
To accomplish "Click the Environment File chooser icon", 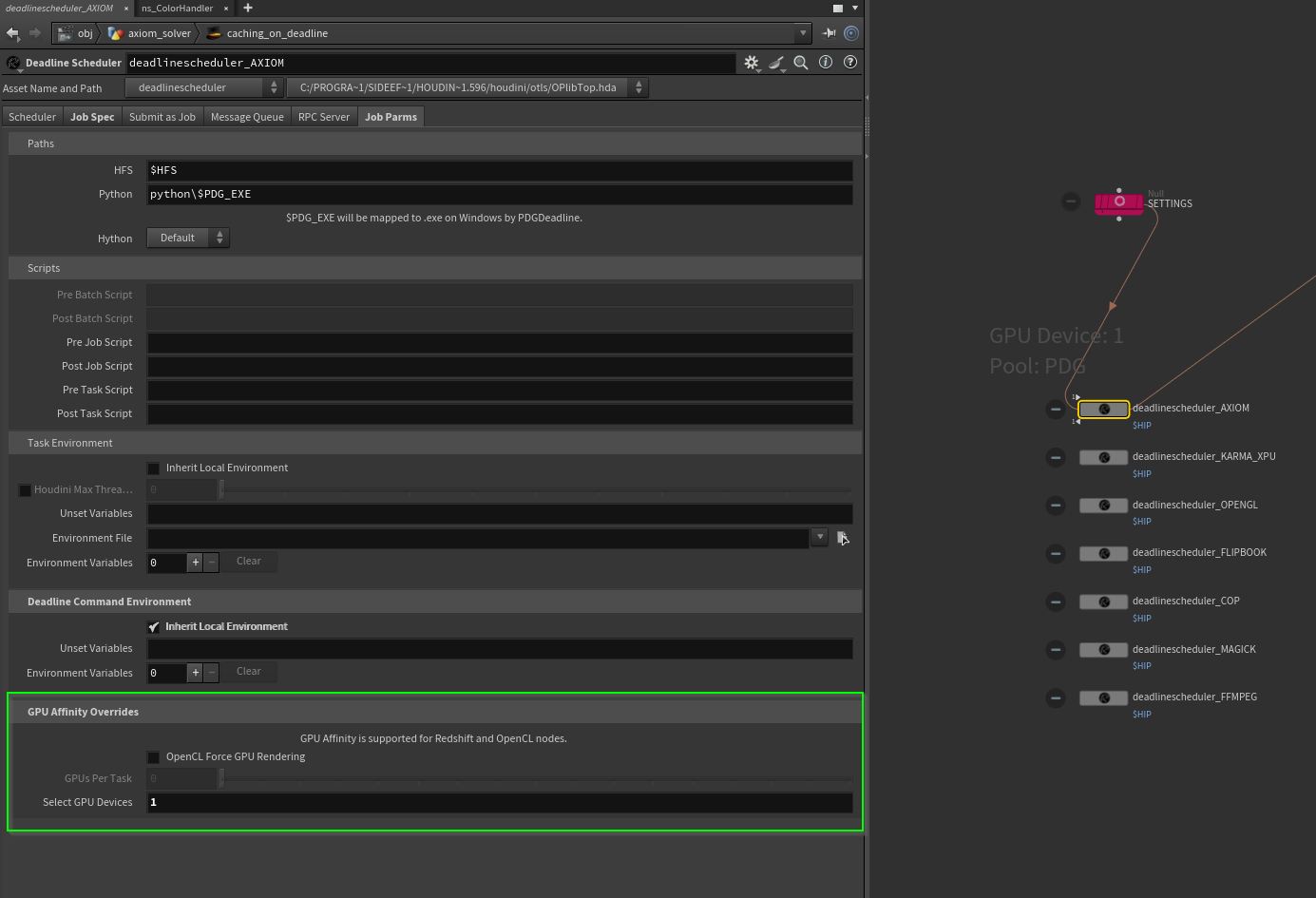I will pyautogui.click(x=843, y=538).
